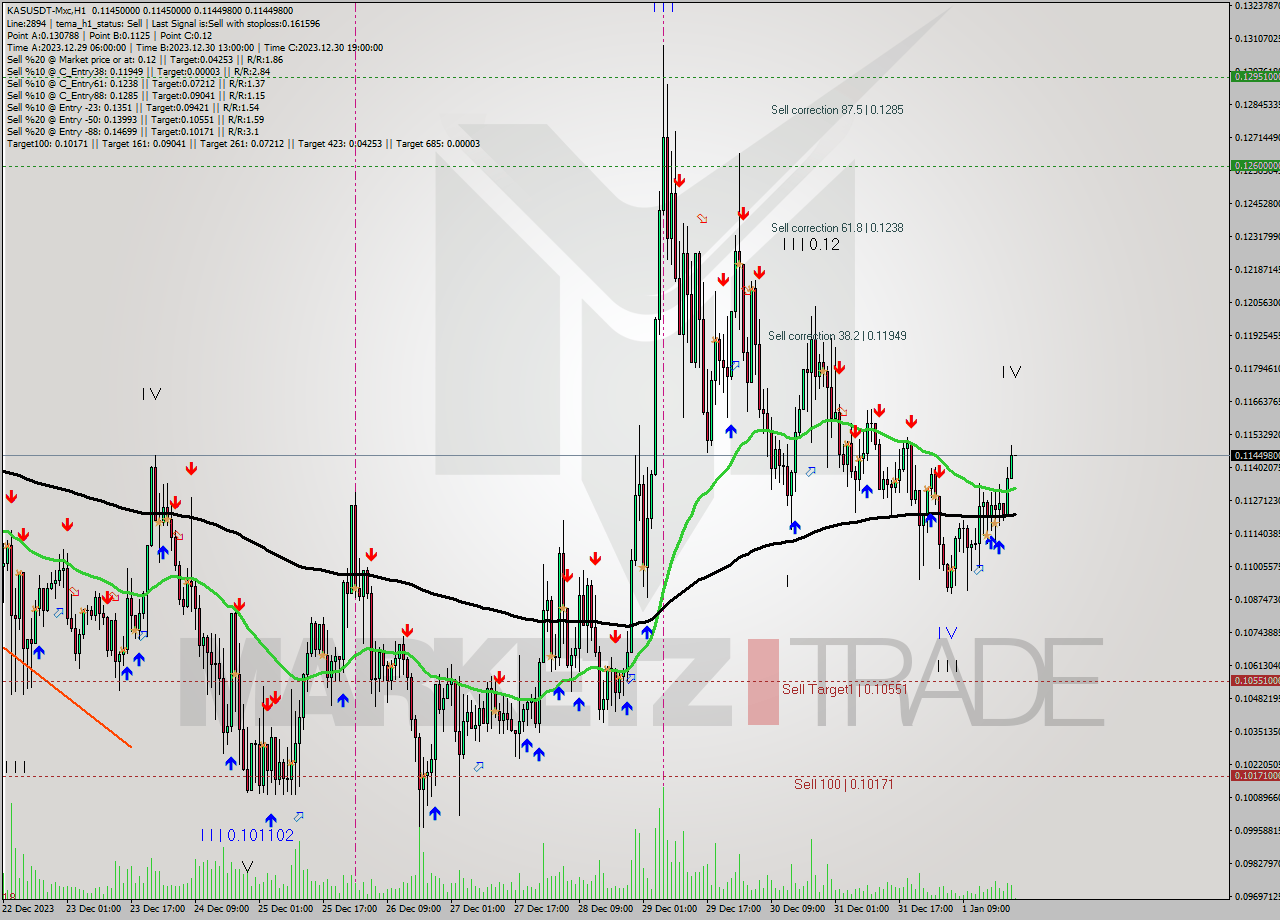Click the green 0.1295100 price level tag
The height and width of the screenshot is (920, 1280).
1254,76
